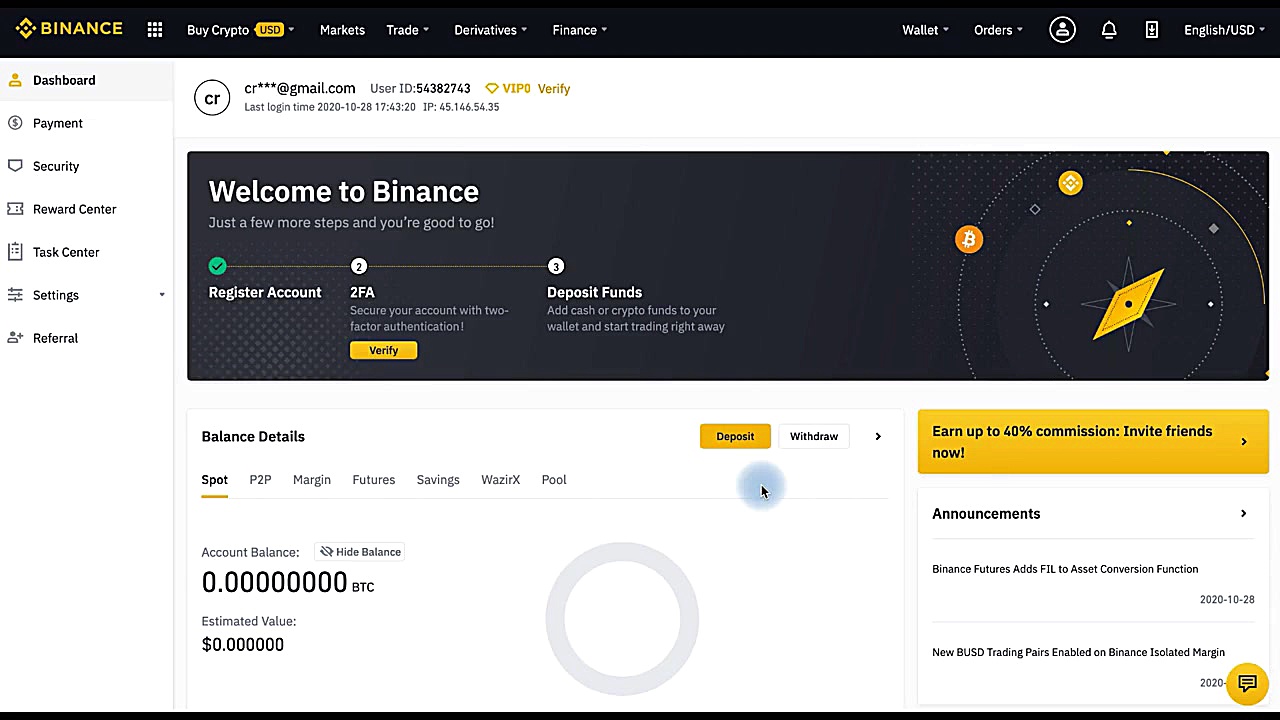This screenshot has height=720, width=1280.
Task: Click the Reward Center sidebar icon
Action: point(15,209)
